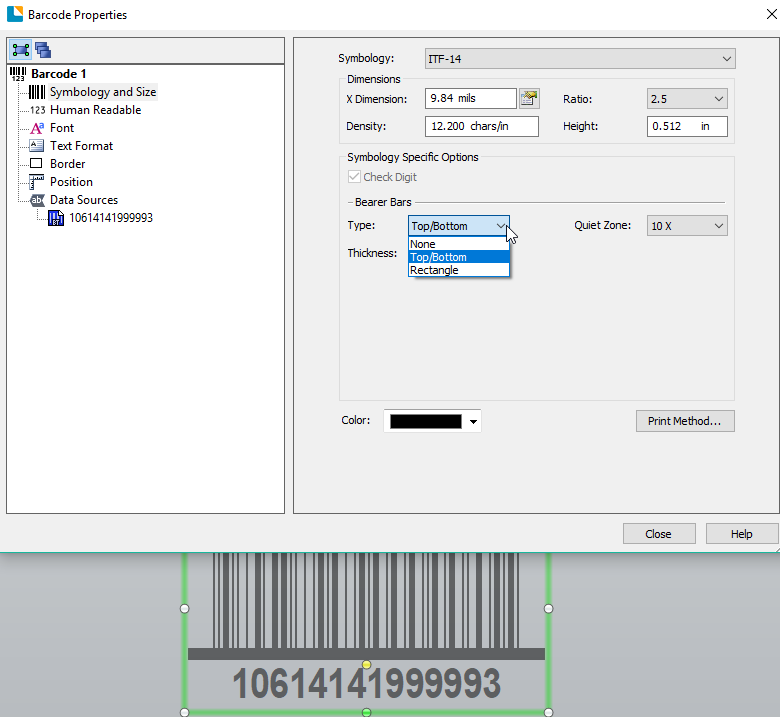Click the Barcode 1 barcode icon
This screenshot has width=780, height=717.
tap(18, 74)
